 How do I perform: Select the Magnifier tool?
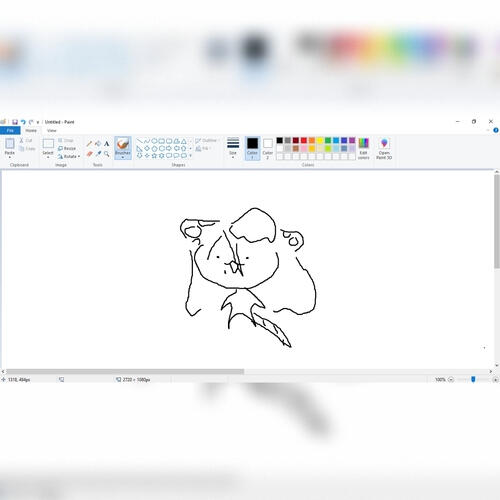107,154
